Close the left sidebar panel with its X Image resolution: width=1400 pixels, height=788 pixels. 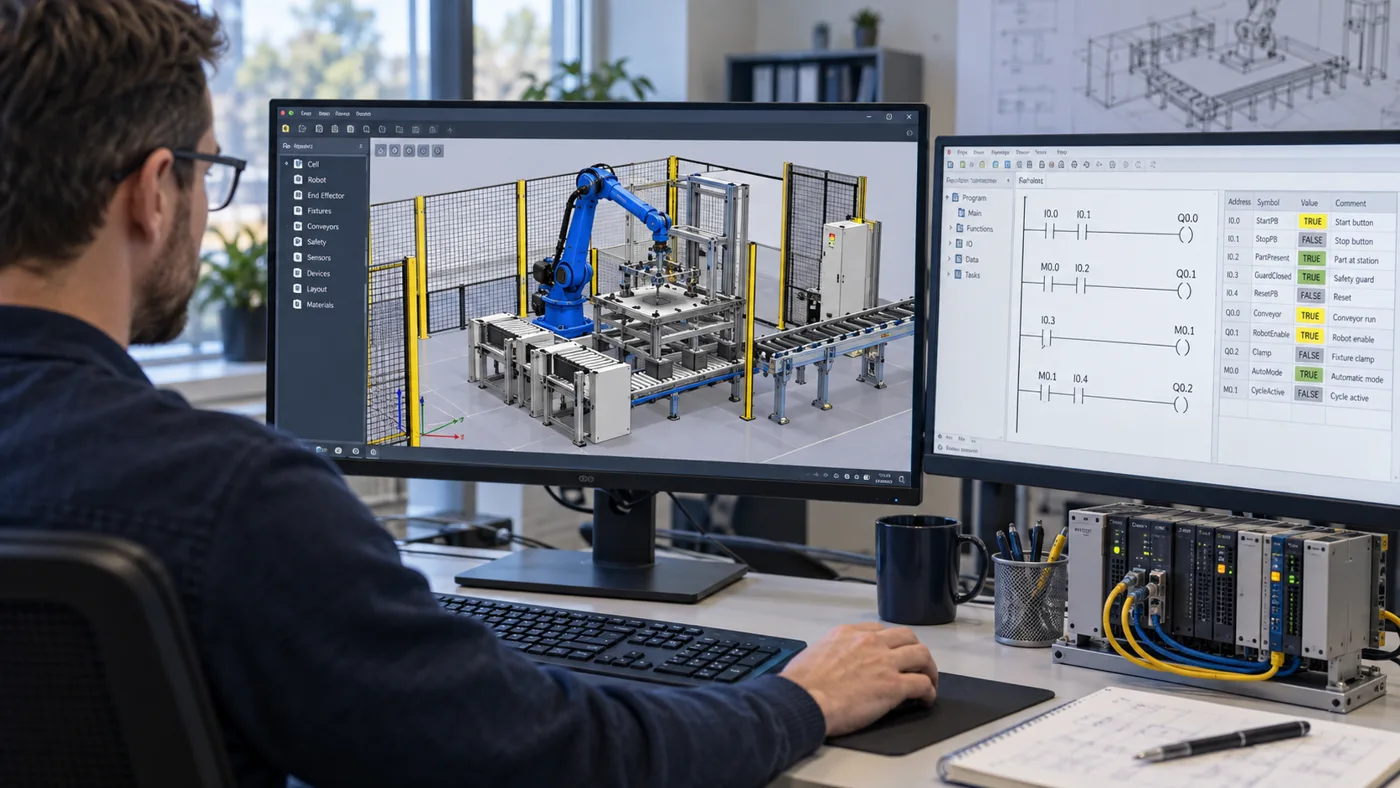click(361, 146)
